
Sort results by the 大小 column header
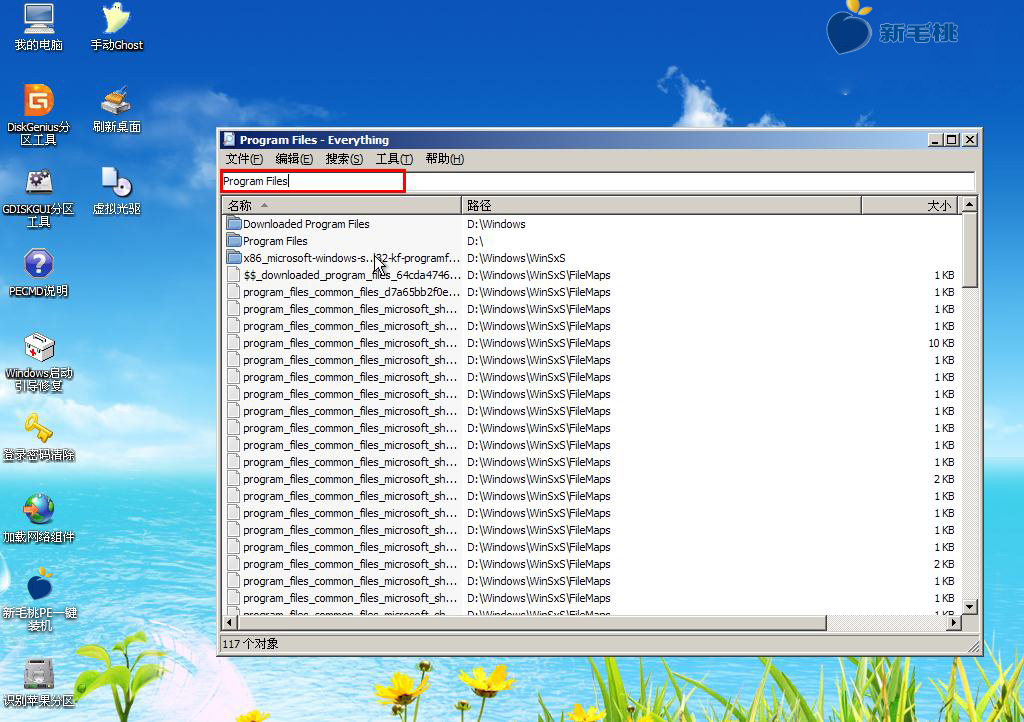click(x=910, y=205)
